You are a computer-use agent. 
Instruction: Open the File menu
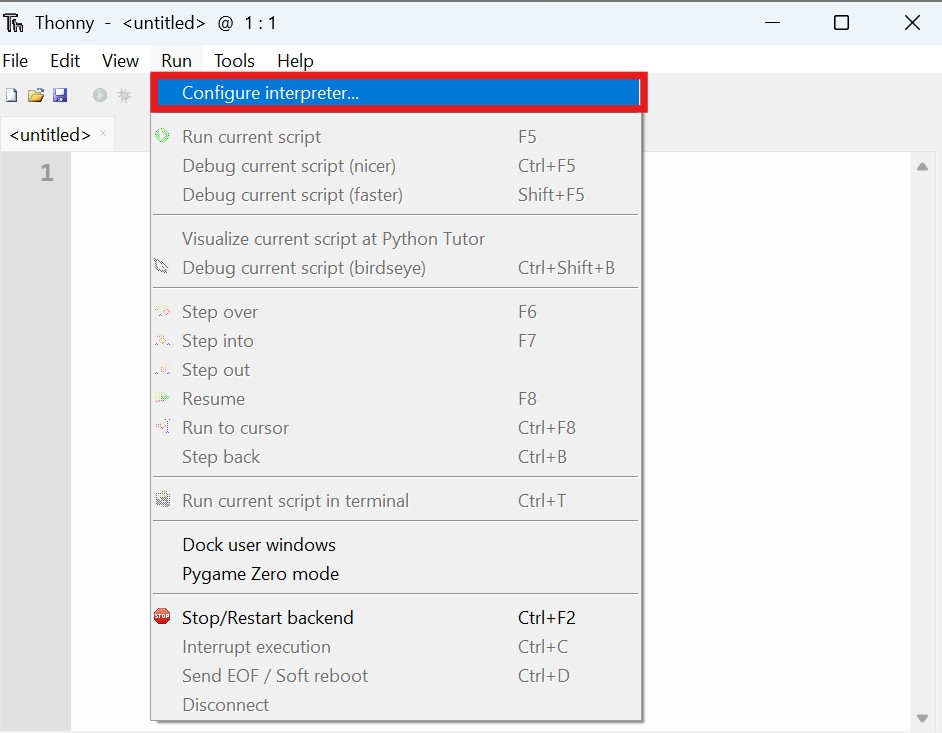click(15, 61)
